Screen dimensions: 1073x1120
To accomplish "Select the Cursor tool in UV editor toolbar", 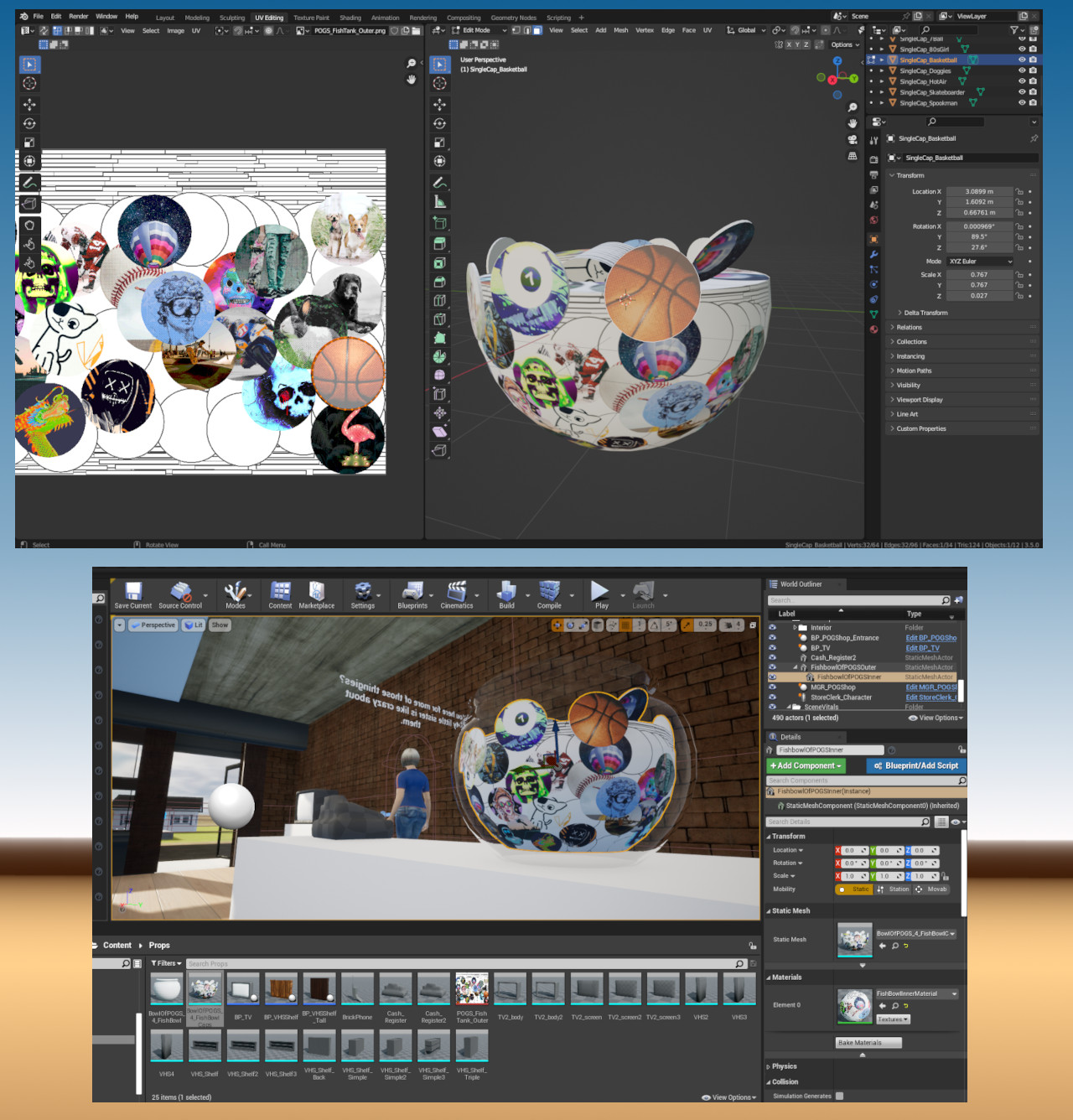I will click(x=29, y=83).
